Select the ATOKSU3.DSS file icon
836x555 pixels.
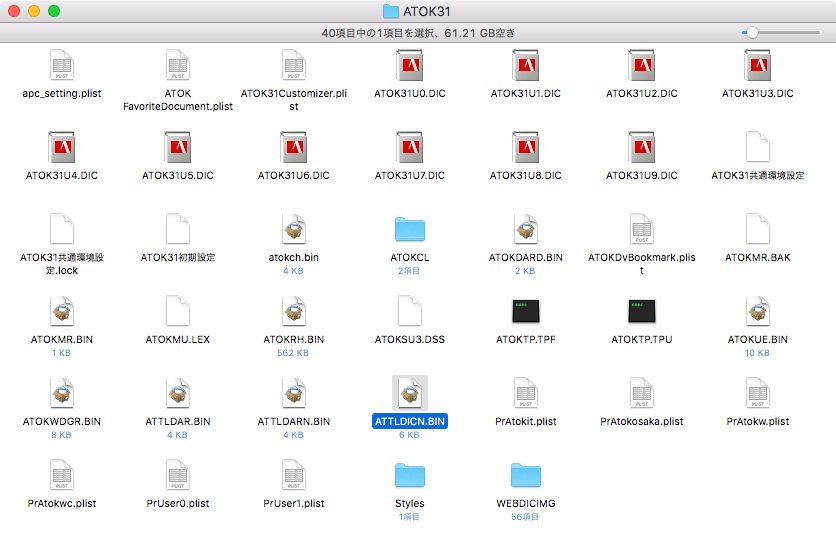point(409,311)
